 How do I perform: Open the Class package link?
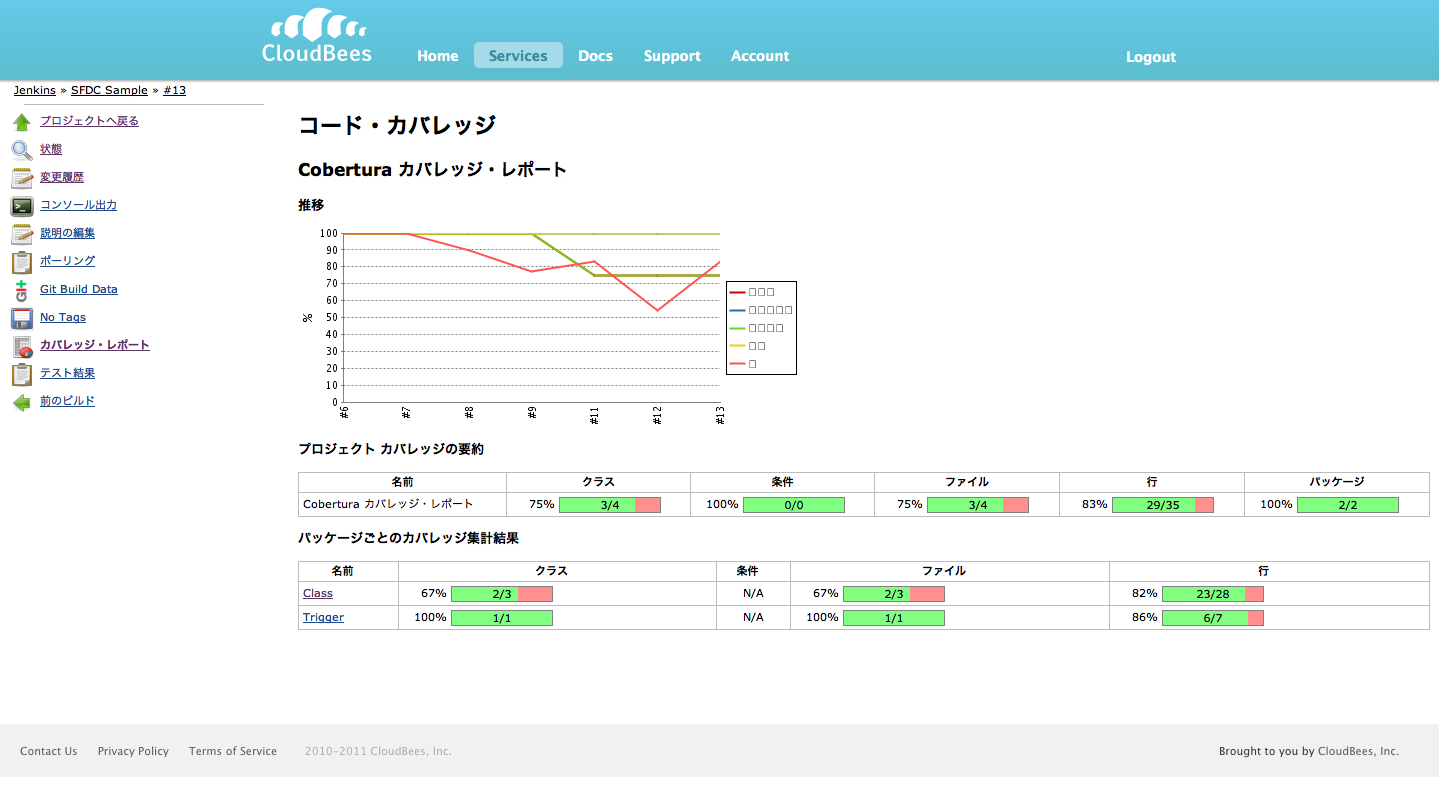tap(318, 593)
